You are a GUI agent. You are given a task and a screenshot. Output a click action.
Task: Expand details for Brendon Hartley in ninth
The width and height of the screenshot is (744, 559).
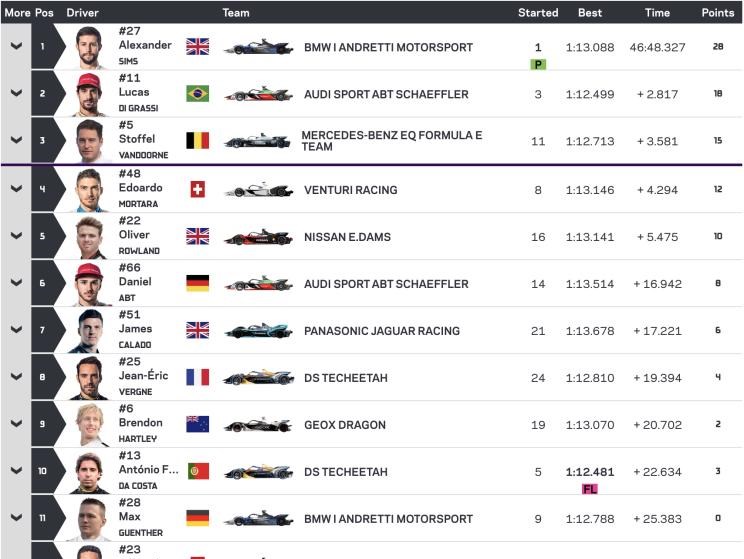(x=16, y=423)
